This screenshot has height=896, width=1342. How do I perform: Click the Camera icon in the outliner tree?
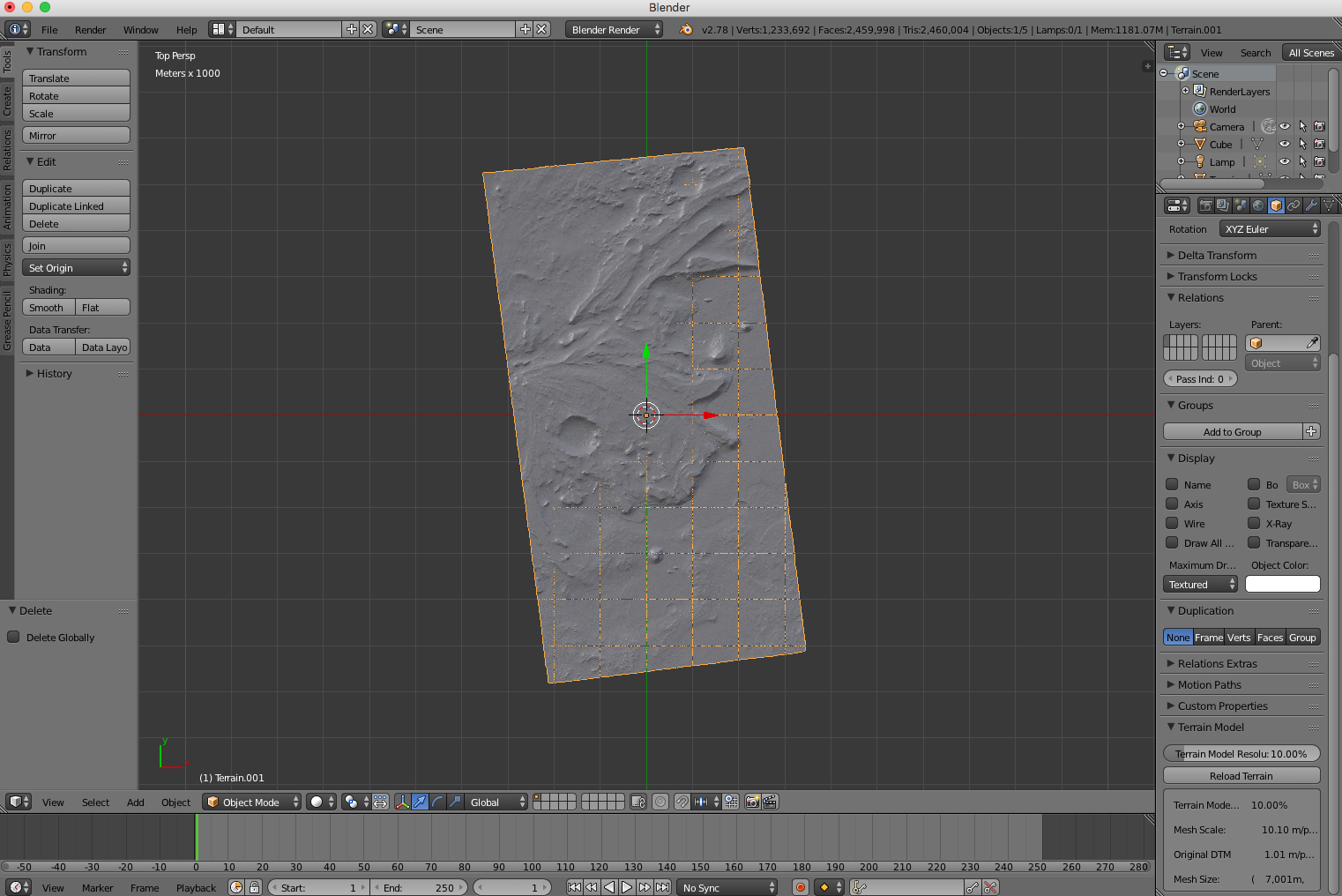click(x=1200, y=126)
